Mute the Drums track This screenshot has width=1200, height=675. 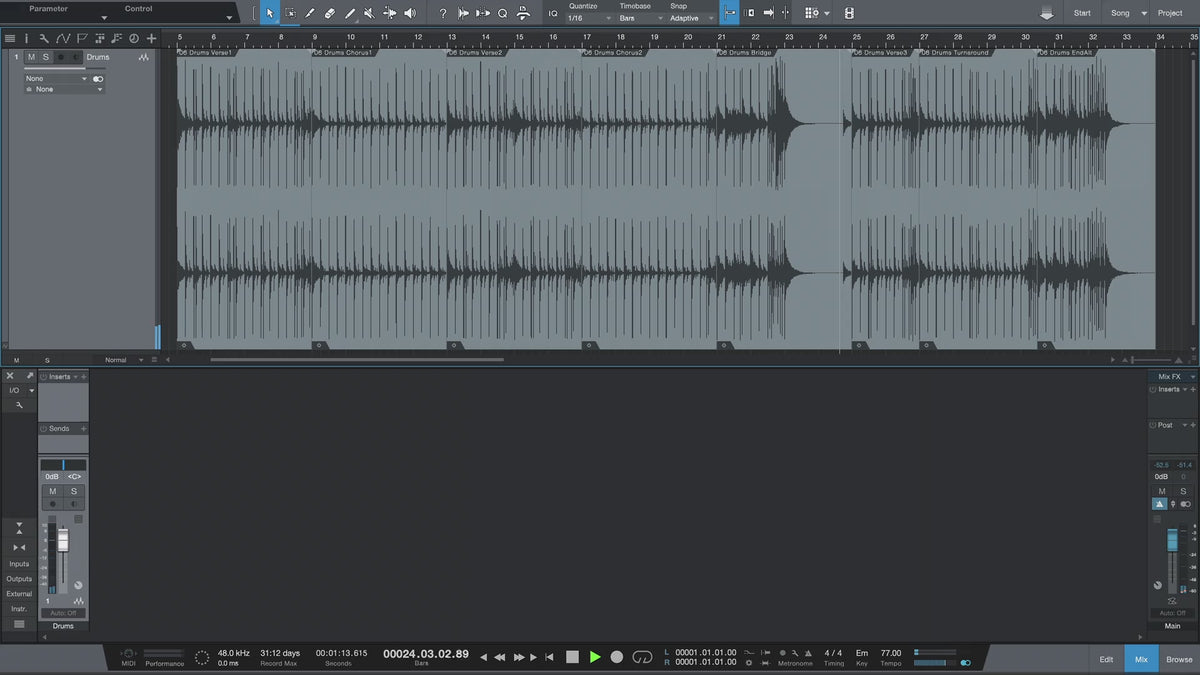point(31,57)
